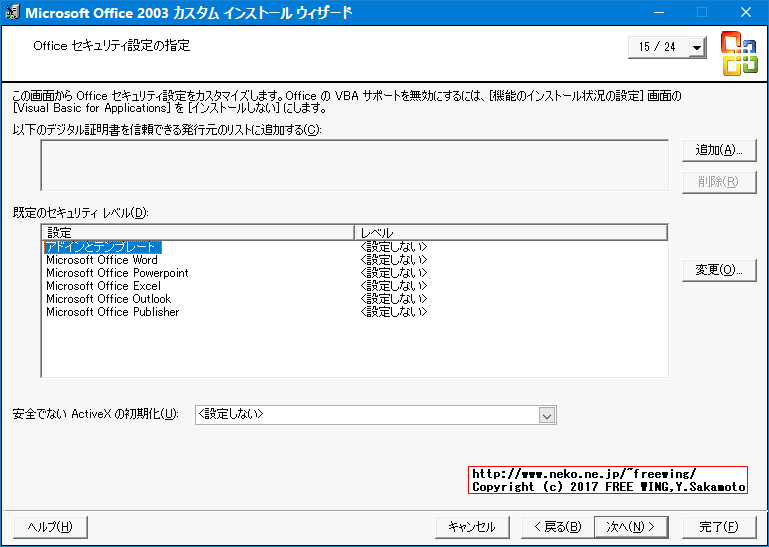Click the ヘルプ(H) button
This screenshot has width=769, height=547.
tap(50, 527)
